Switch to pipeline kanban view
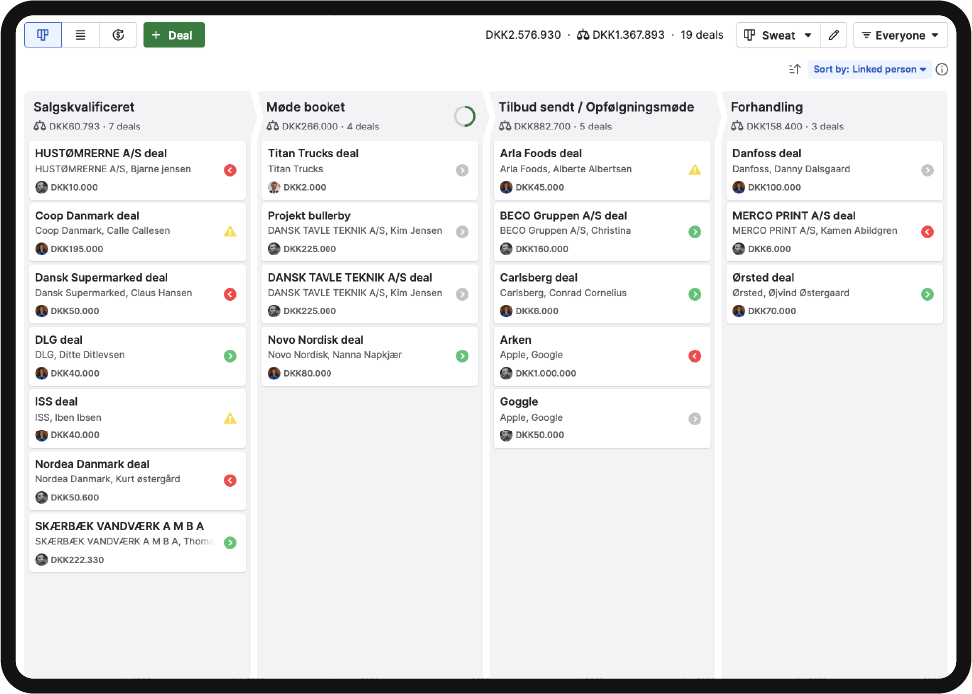This screenshot has width=972, height=694. pos(43,35)
